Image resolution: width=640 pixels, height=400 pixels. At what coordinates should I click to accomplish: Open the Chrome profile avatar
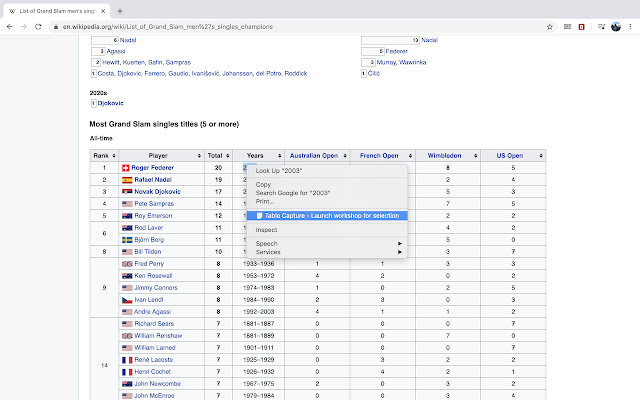click(x=616, y=27)
